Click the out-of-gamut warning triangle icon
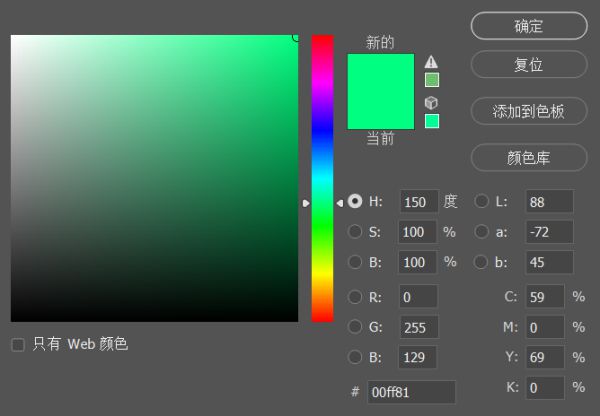Screen dimensions: 600x416 coord(431,62)
